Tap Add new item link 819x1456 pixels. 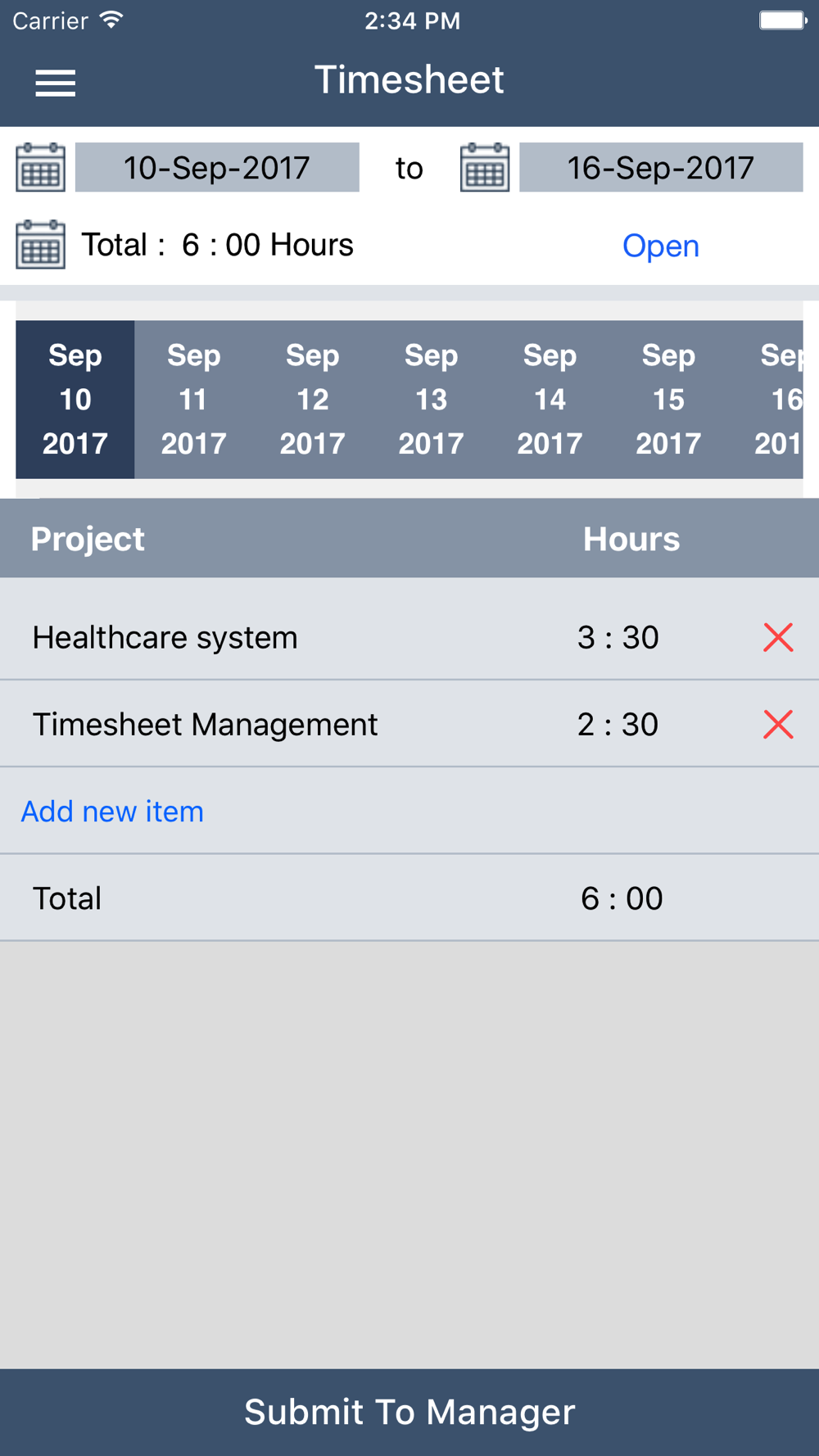[112, 811]
